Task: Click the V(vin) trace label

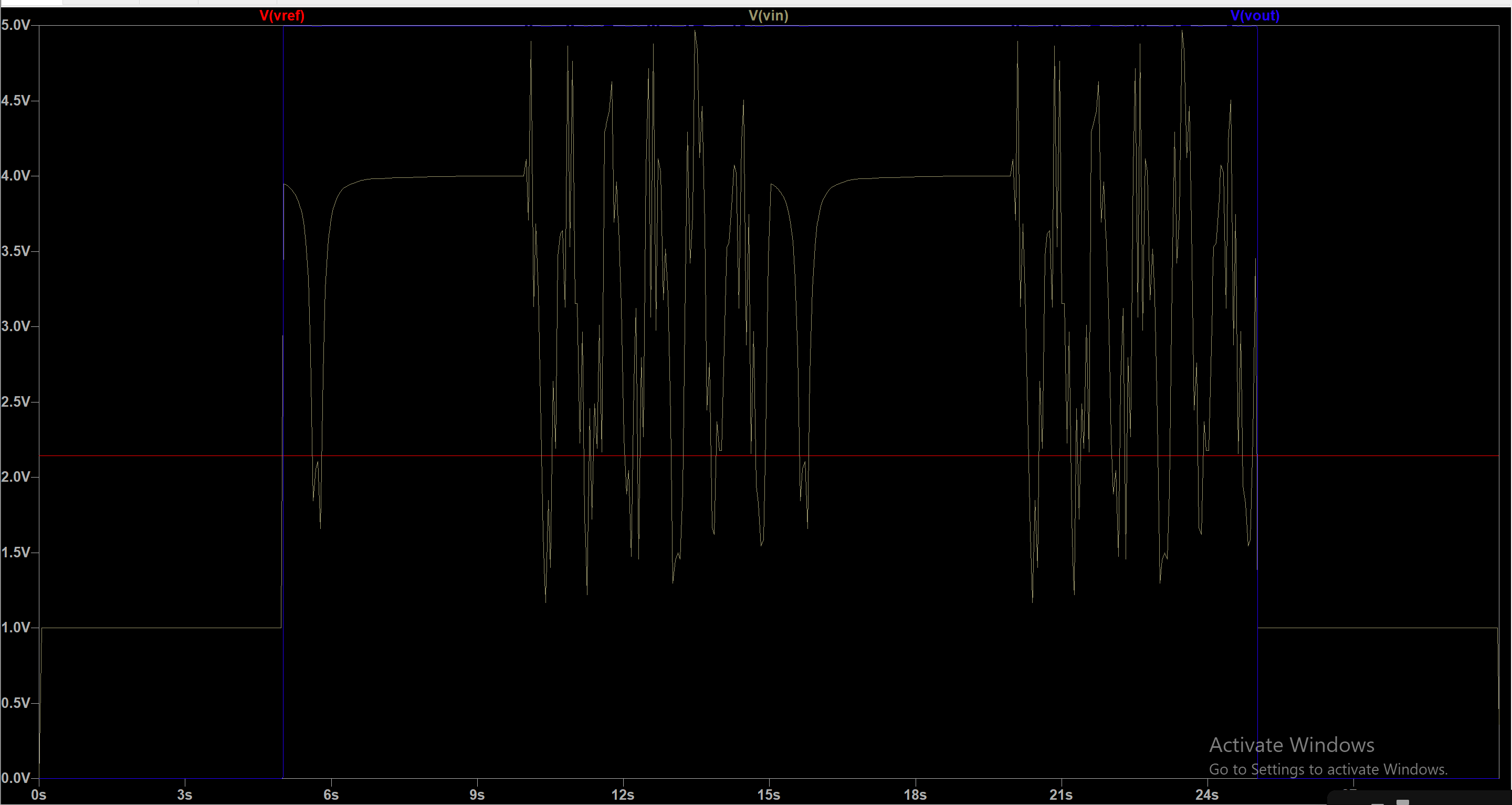Action: [768, 16]
